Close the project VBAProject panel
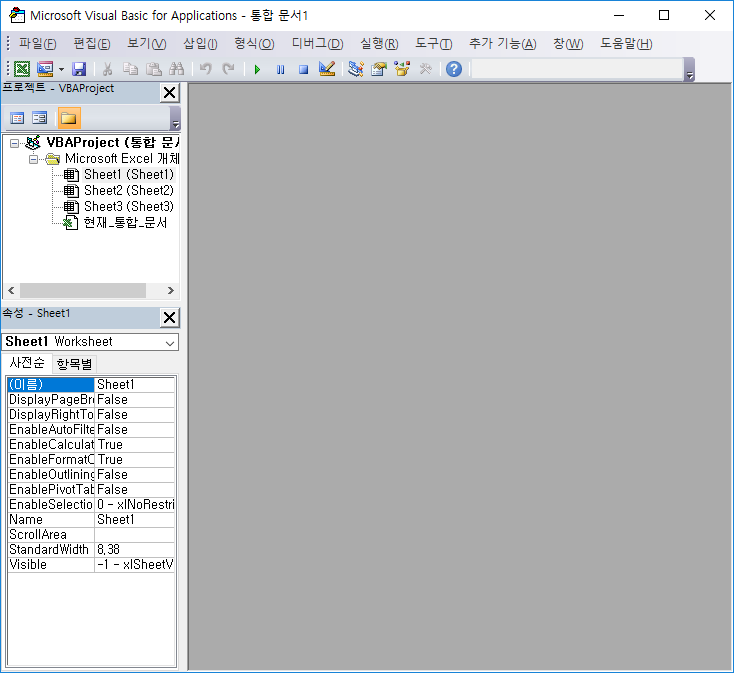Viewport: 734px width, 673px height. (x=169, y=93)
